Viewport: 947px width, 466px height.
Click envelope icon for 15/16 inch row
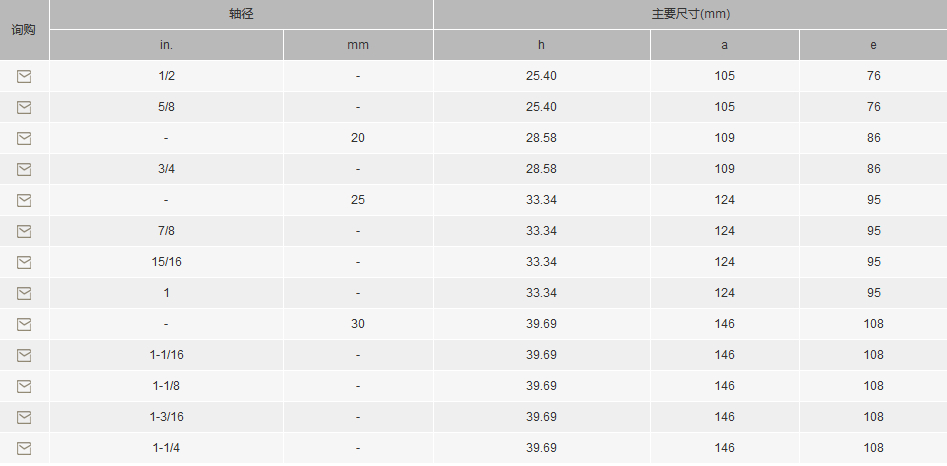(x=24, y=262)
